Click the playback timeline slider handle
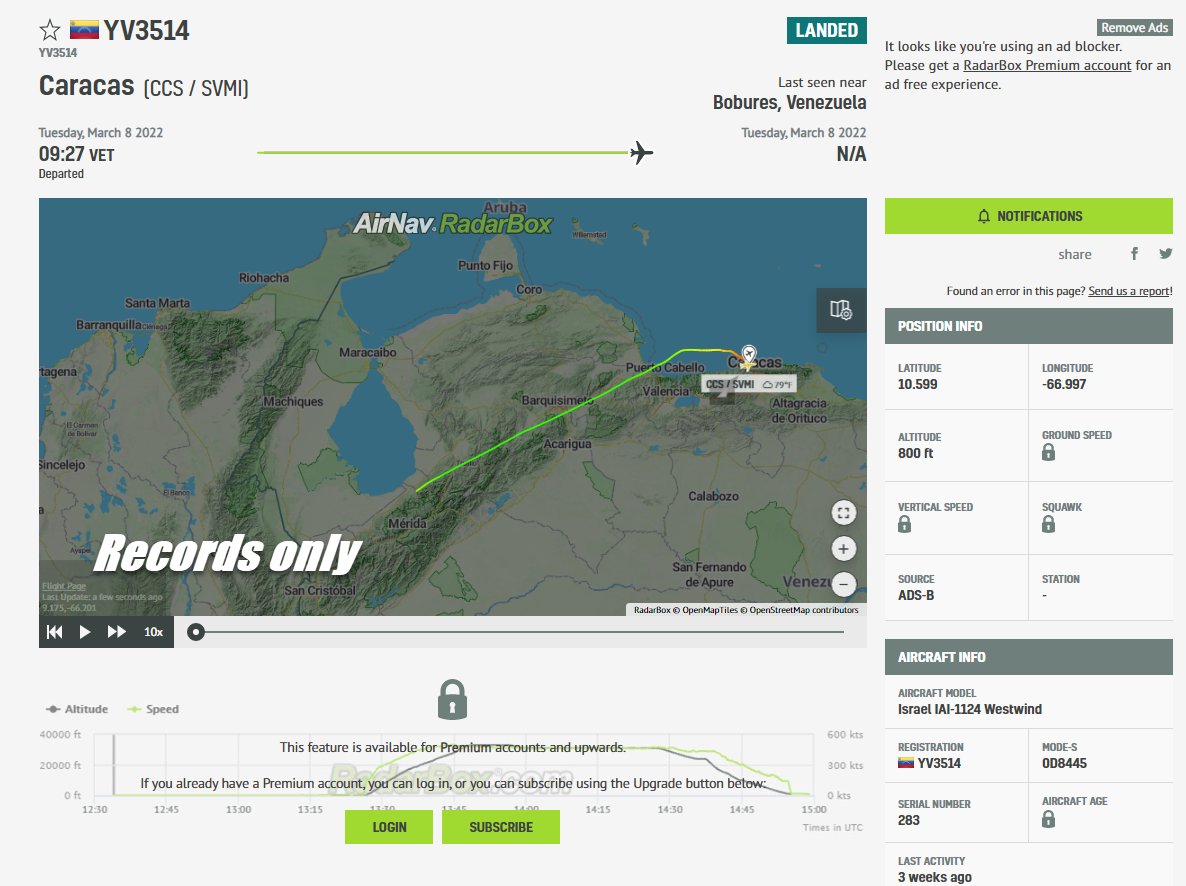The height and width of the screenshot is (886, 1186). pyautogui.click(x=196, y=632)
